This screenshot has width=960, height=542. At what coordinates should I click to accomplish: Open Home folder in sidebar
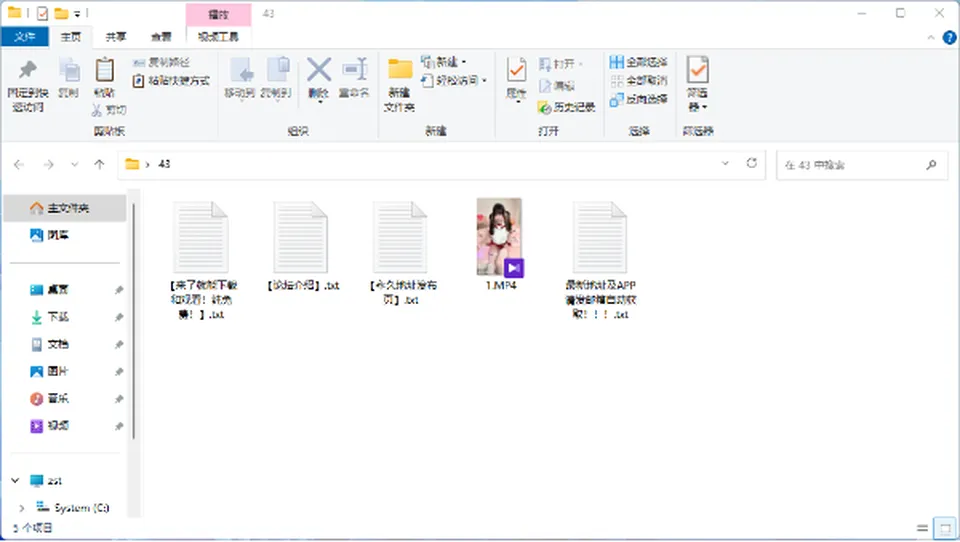(x=65, y=208)
